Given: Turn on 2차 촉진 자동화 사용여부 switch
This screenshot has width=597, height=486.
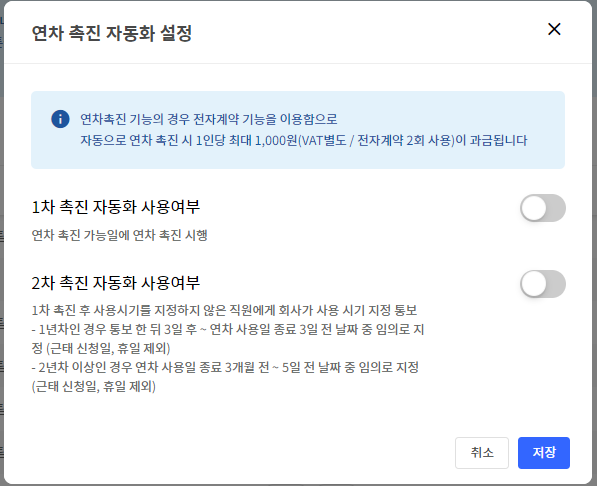Looking at the screenshot, I should (543, 284).
